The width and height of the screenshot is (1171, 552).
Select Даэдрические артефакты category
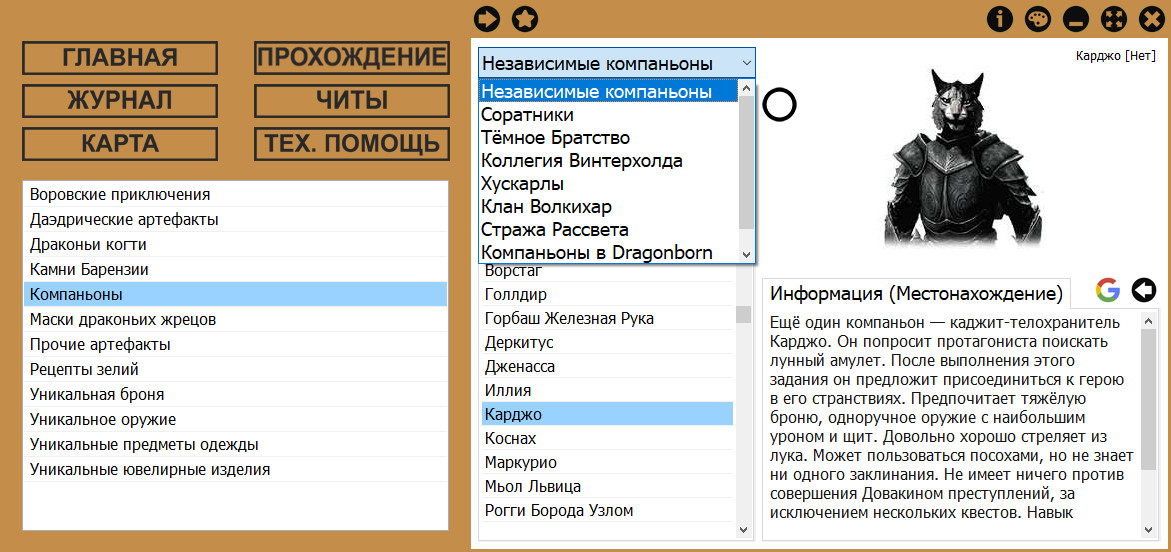tap(235, 220)
